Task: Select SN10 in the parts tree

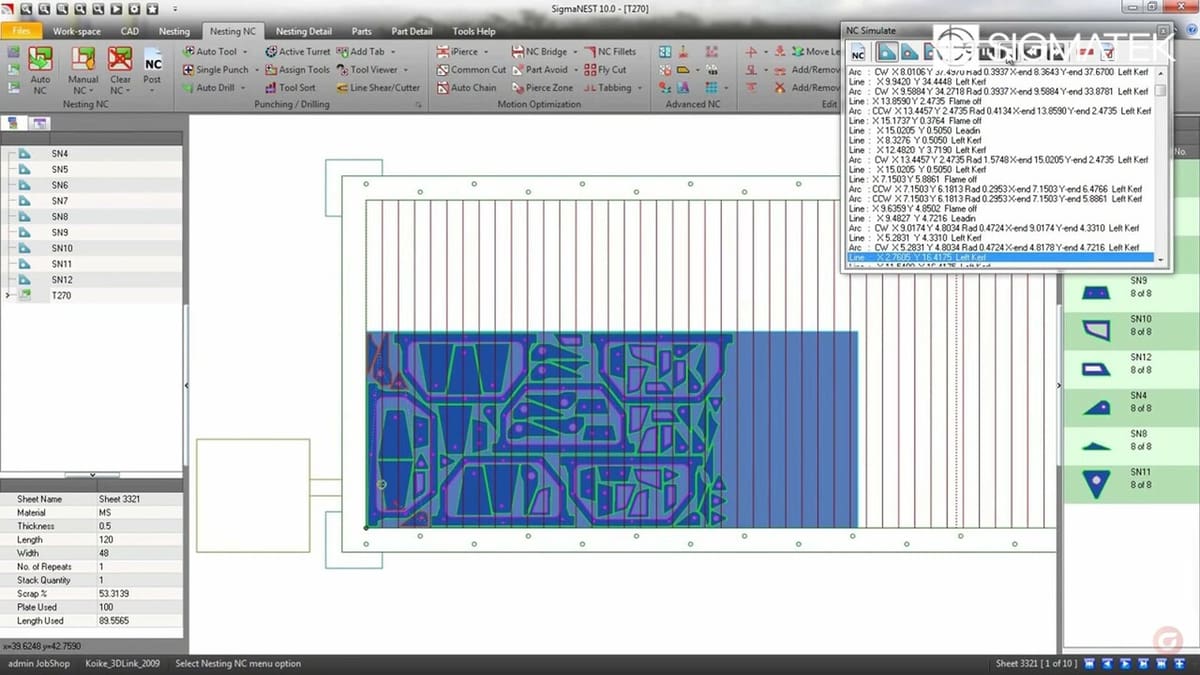Action: [x=62, y=248]
